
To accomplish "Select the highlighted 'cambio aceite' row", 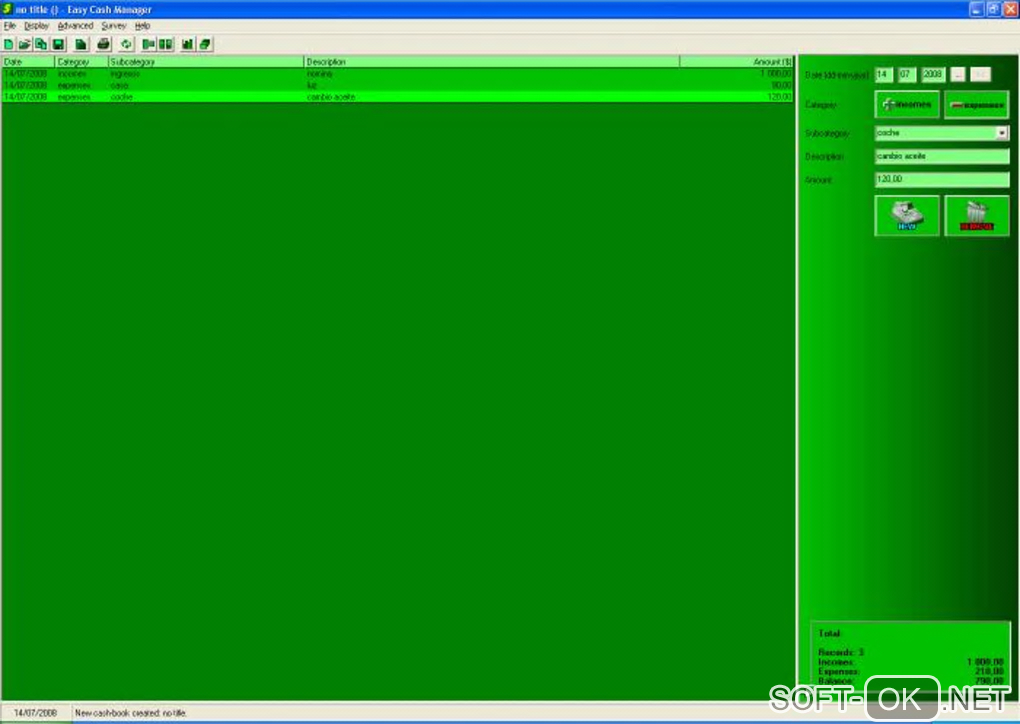I will 397,97.
